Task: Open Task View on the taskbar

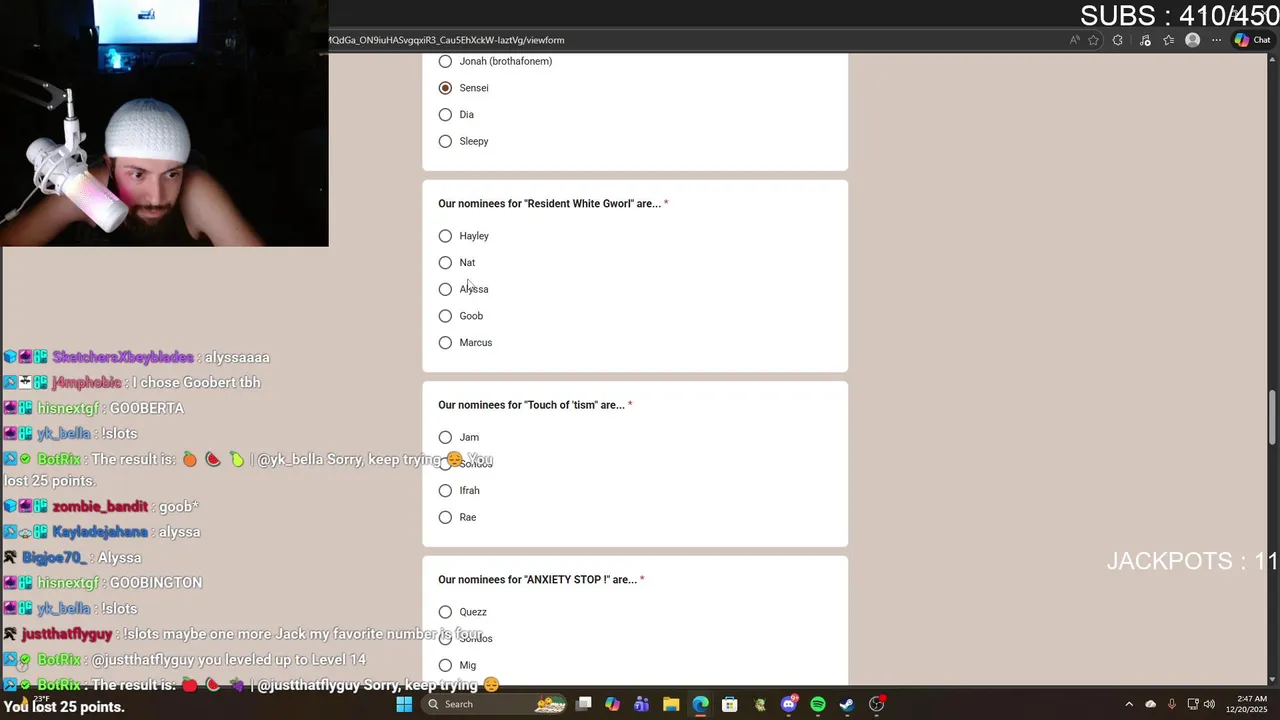Action: point(584,704)
